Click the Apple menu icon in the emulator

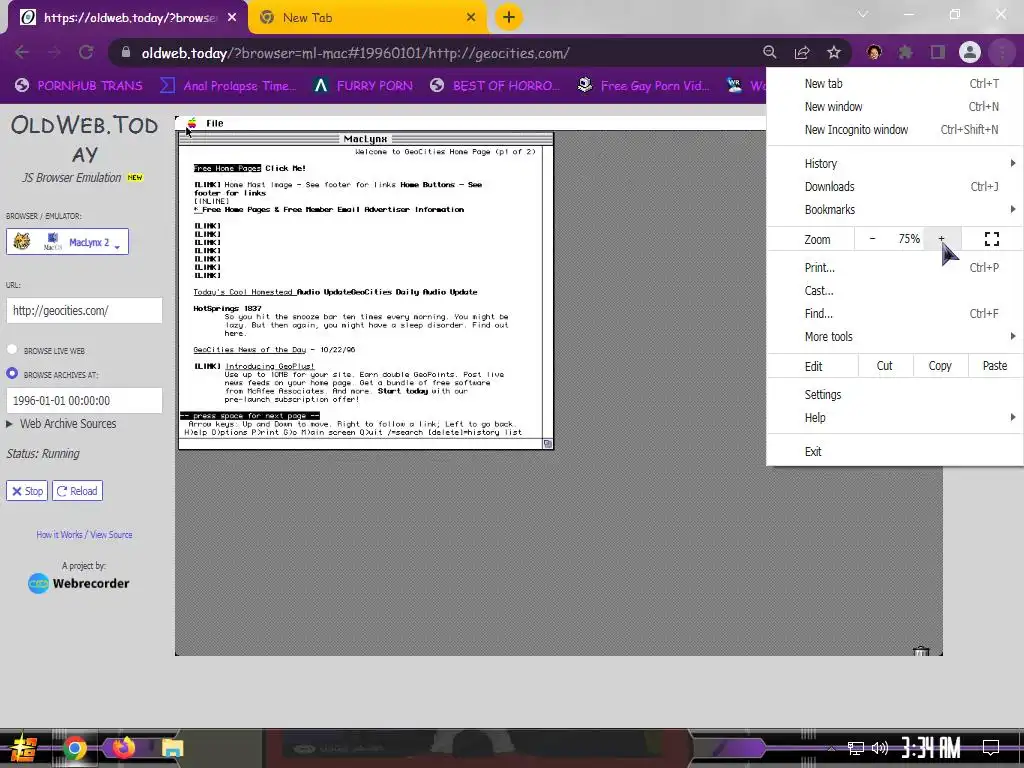tap(192, 123)
